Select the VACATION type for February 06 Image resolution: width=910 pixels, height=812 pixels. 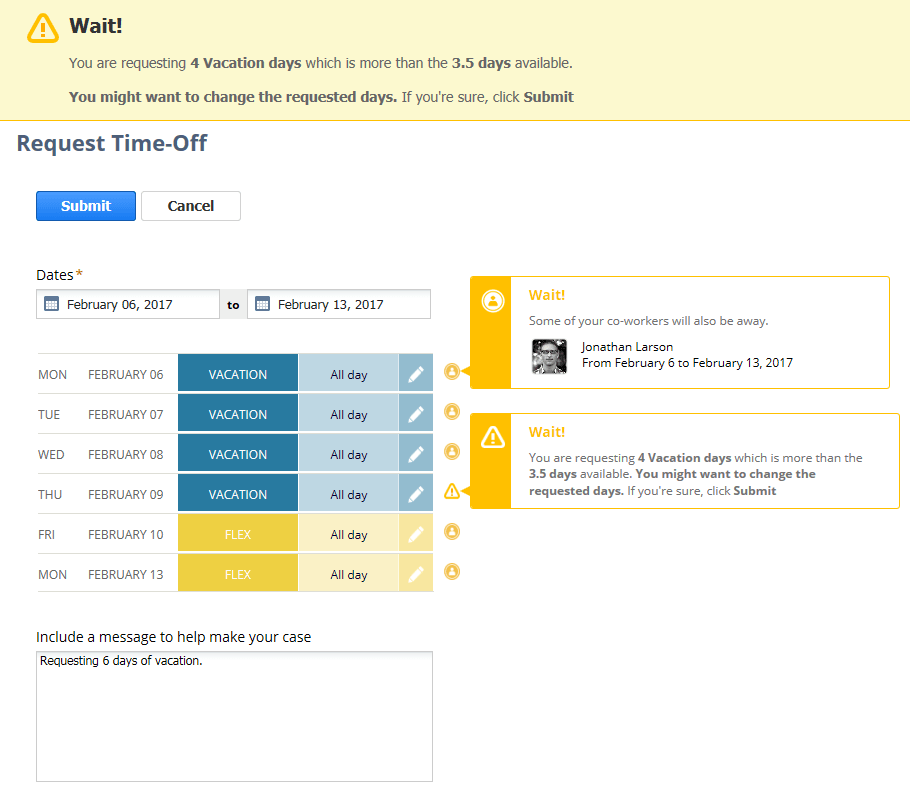coord(238,374)
